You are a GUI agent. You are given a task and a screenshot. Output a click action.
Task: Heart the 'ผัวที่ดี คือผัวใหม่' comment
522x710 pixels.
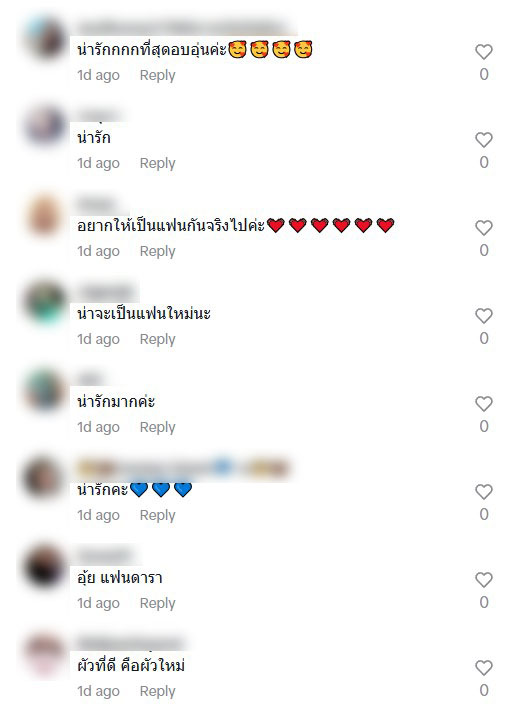pyautogui.click(x=484, y=668)
